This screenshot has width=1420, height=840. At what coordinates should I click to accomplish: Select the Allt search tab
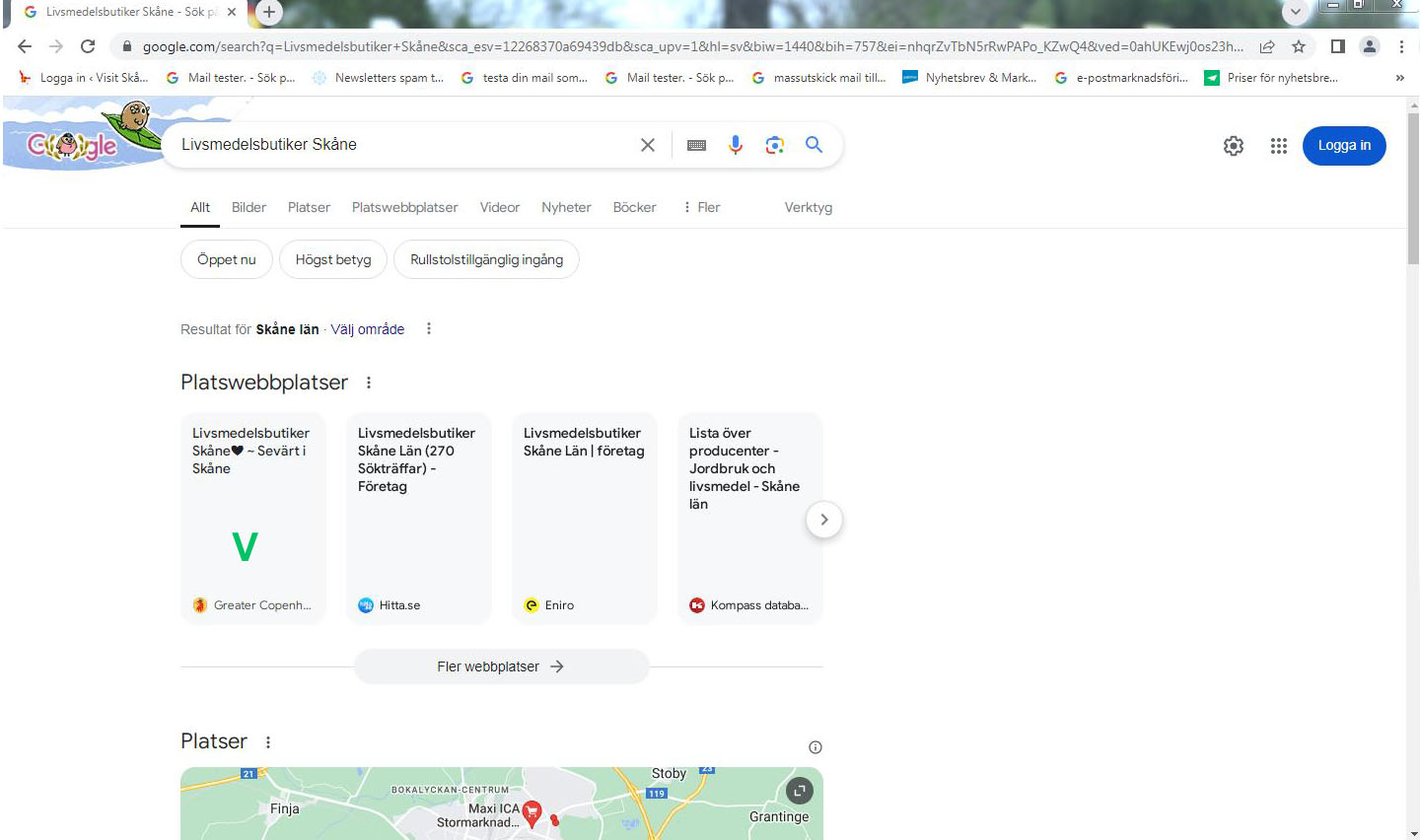click(200, 207)
